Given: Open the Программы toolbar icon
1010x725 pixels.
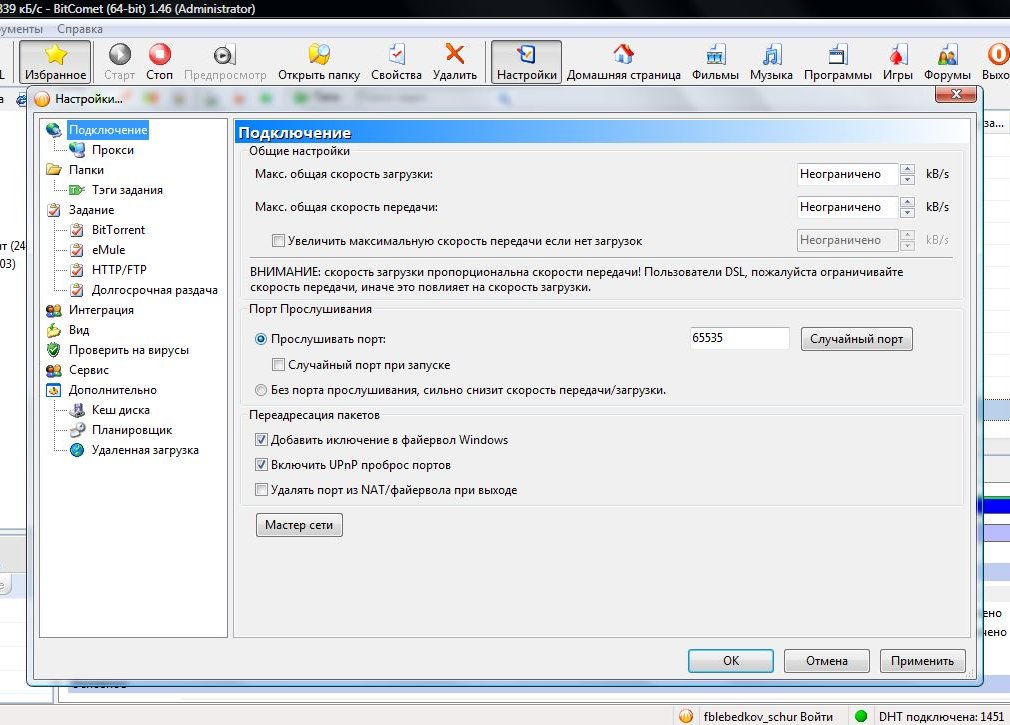Looking at the screenshot, I should coord(837,55).
